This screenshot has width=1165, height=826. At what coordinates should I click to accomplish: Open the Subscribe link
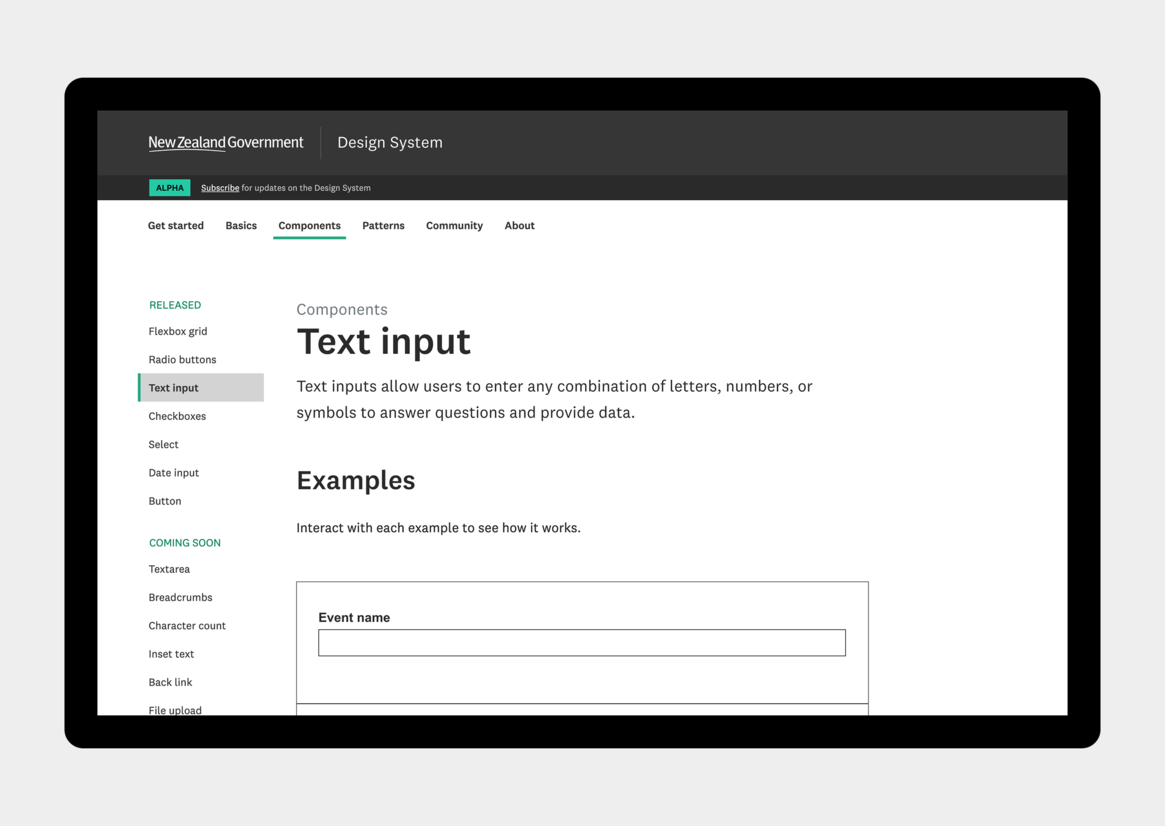coord(220,188)
